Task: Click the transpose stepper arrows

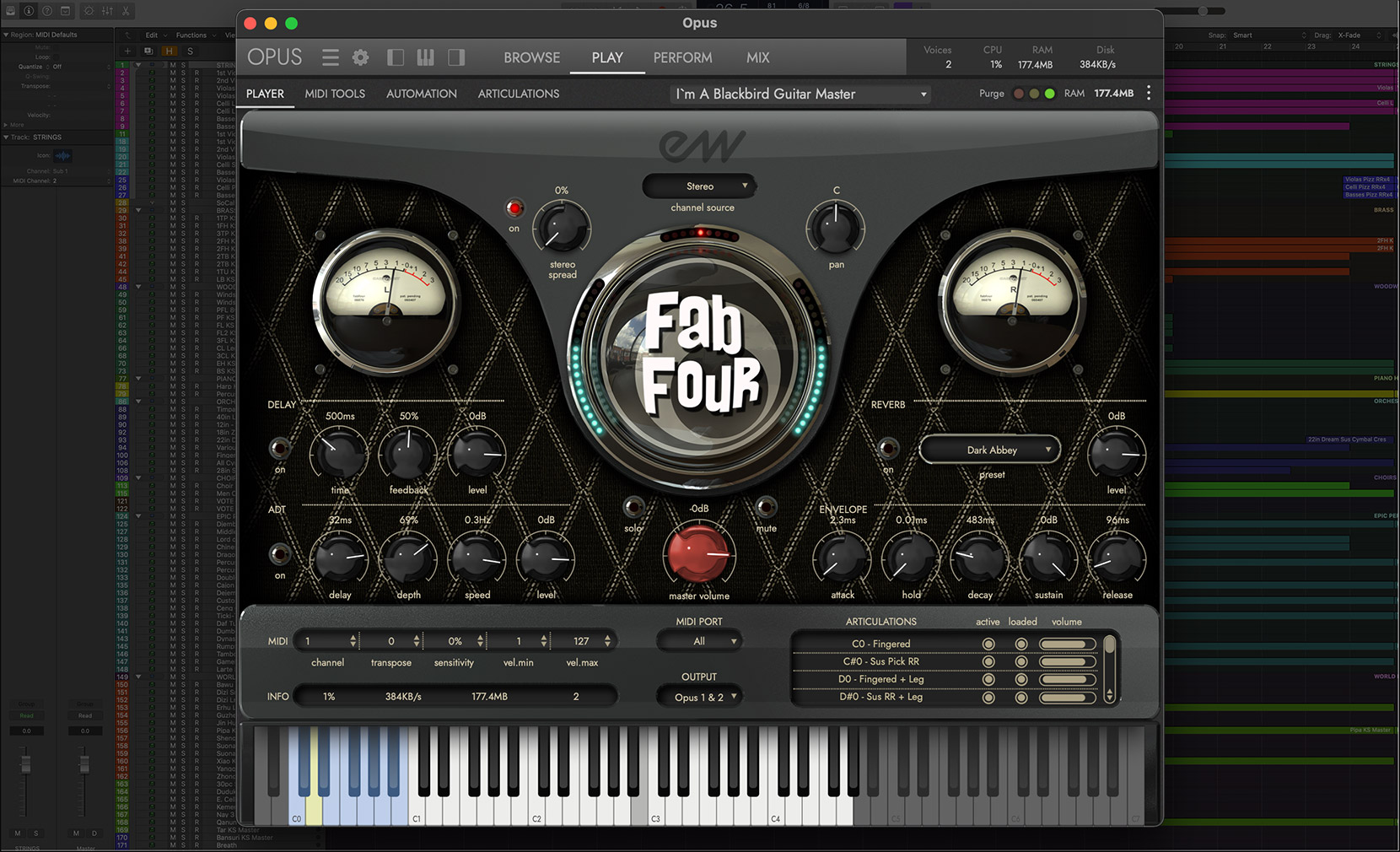Action: [417, 641]
